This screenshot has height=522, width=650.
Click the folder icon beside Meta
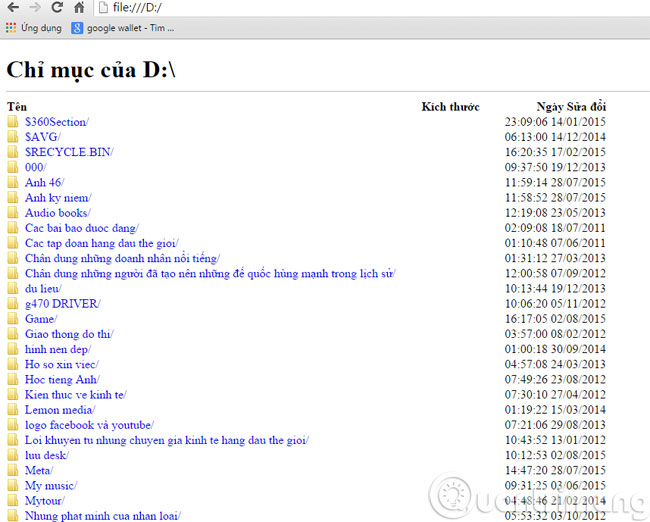(x=13, y=470)
